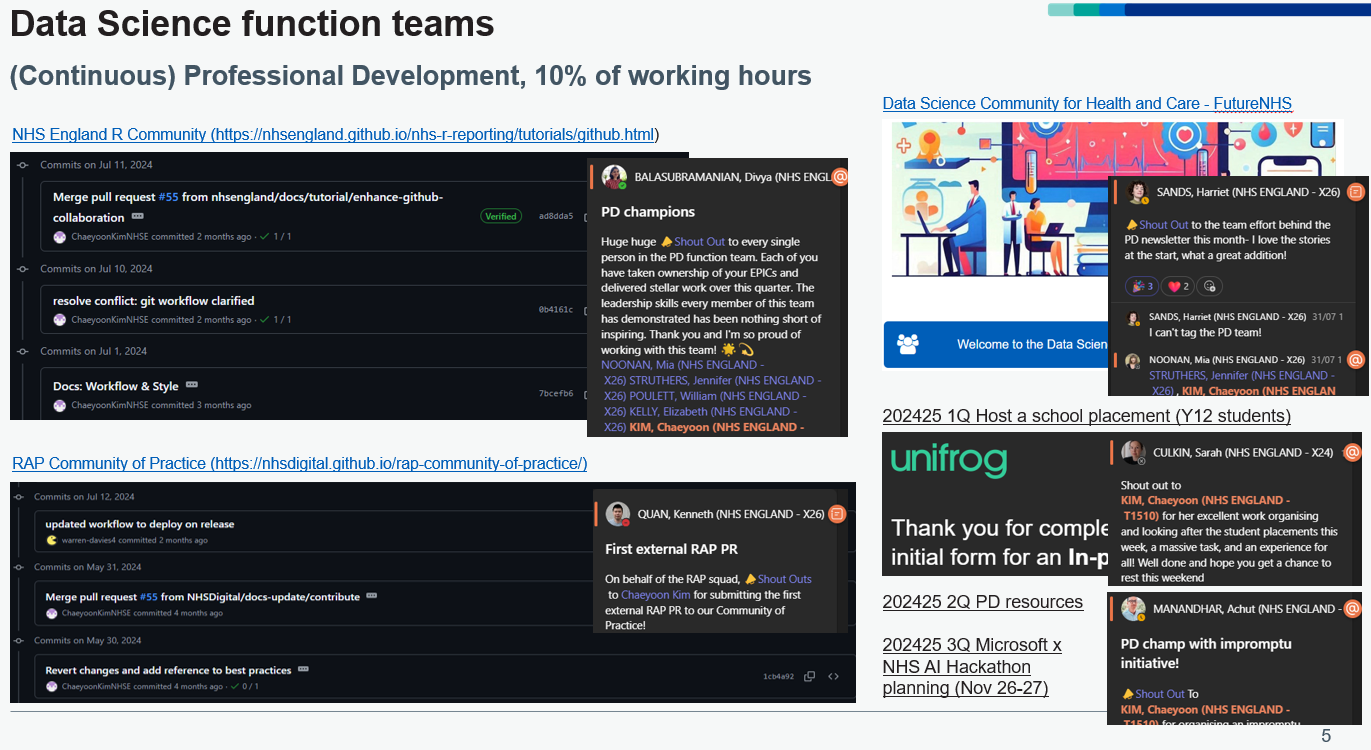
Task: Expand the enhance-github-collaboration commit description ellipsis
Action: tap(137, 216)
